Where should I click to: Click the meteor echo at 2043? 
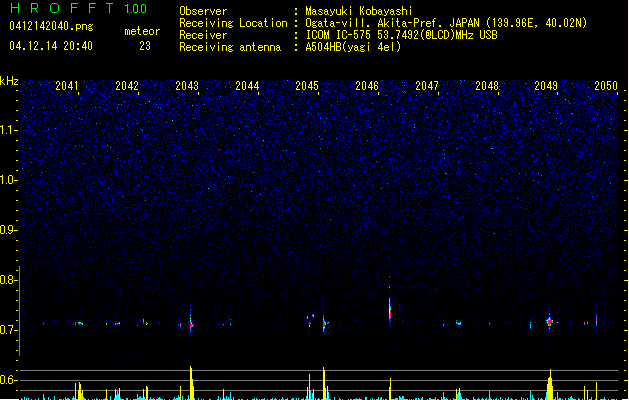[191, 322]
